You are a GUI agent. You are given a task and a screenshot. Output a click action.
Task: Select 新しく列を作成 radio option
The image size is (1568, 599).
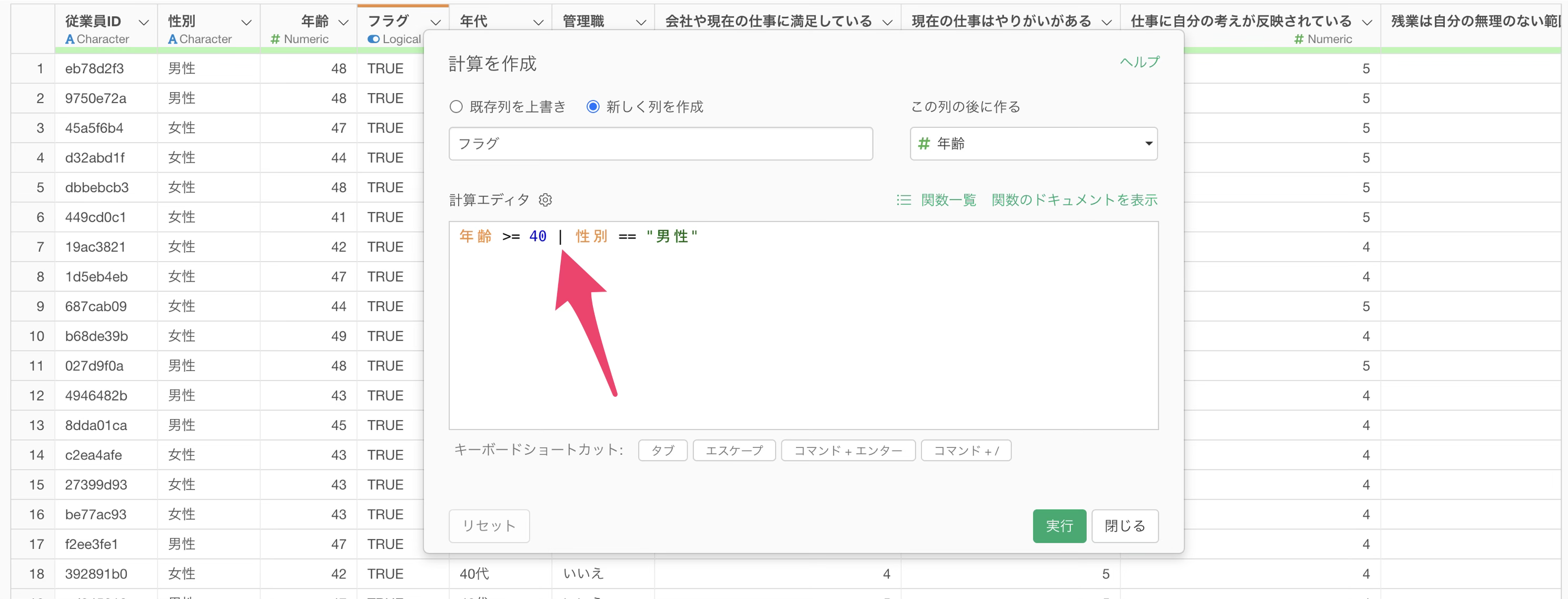tap(592, 106)
